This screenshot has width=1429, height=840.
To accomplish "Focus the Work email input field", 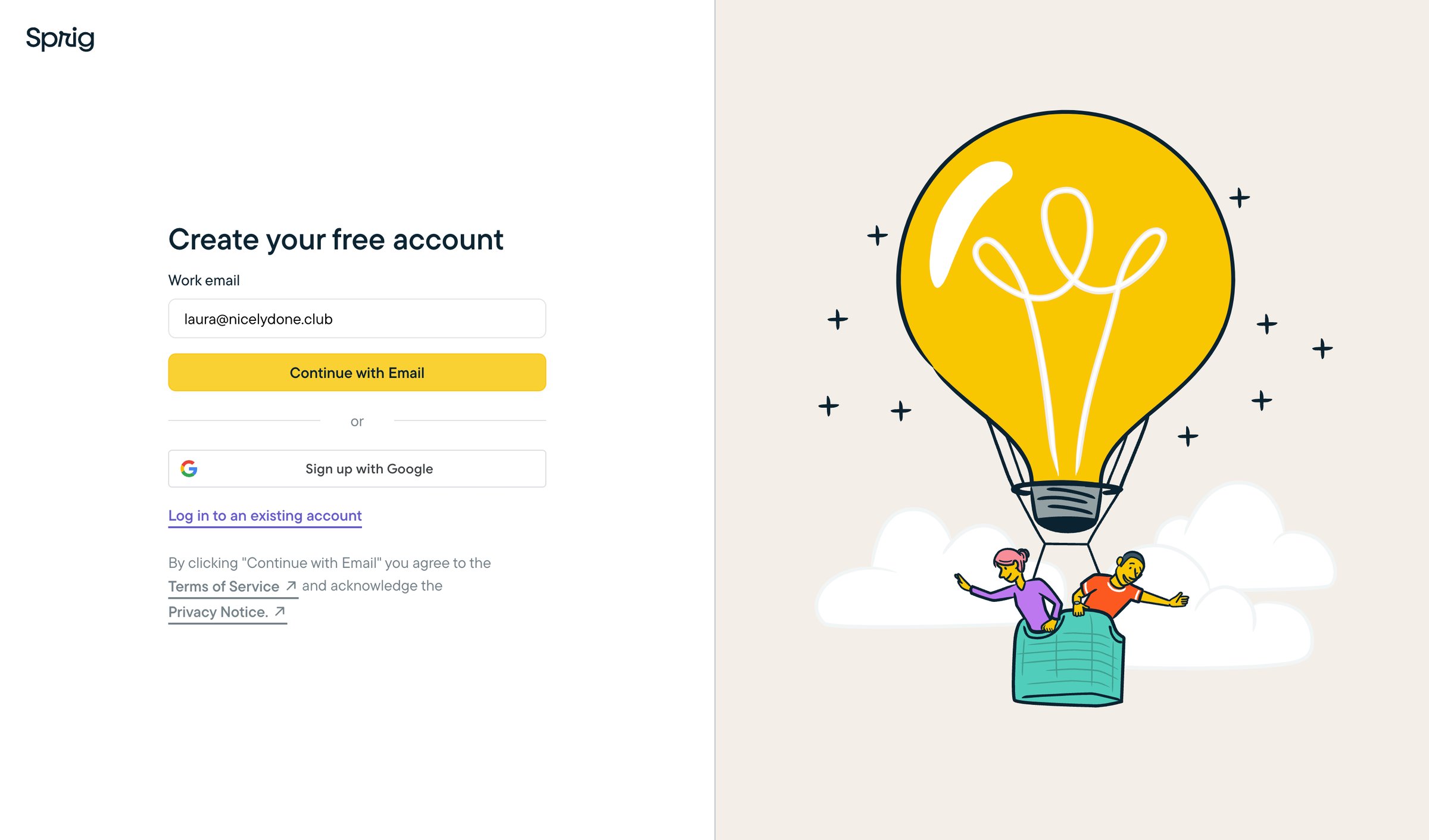I will (x=357, y=318).
